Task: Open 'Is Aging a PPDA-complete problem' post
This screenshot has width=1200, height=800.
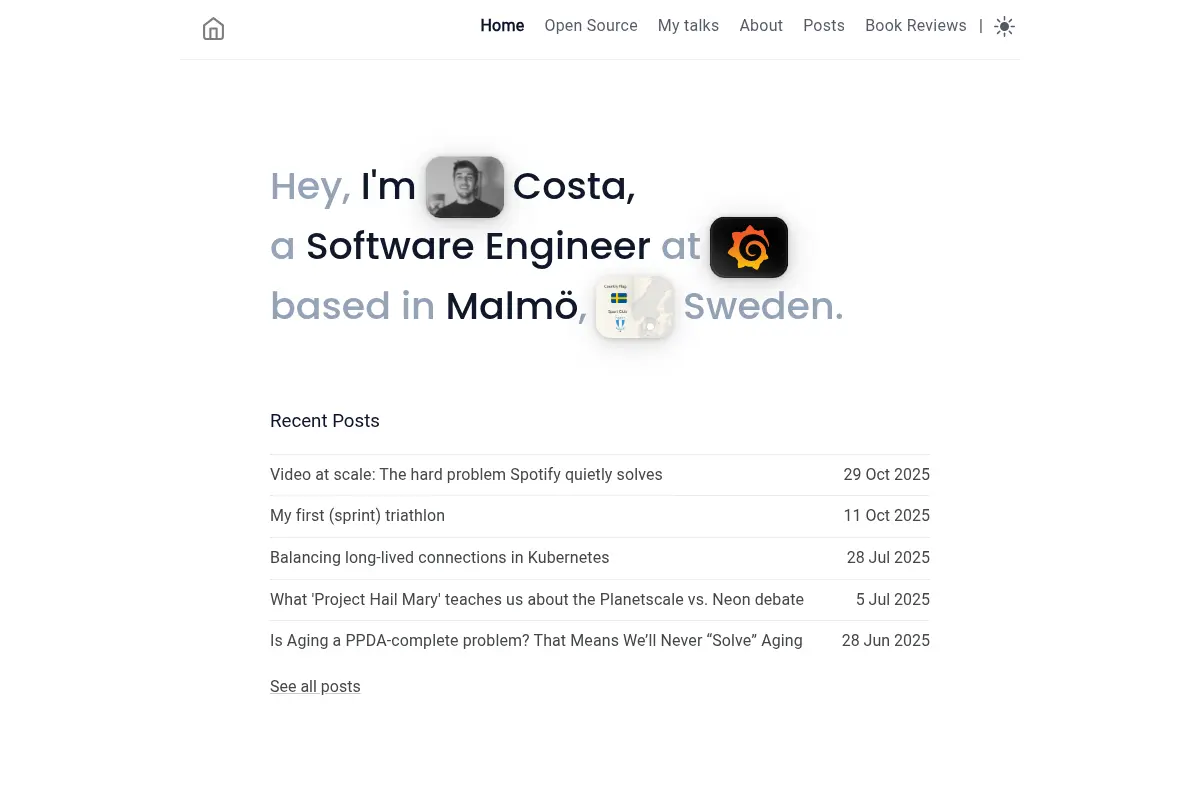Action: point(536,641)
